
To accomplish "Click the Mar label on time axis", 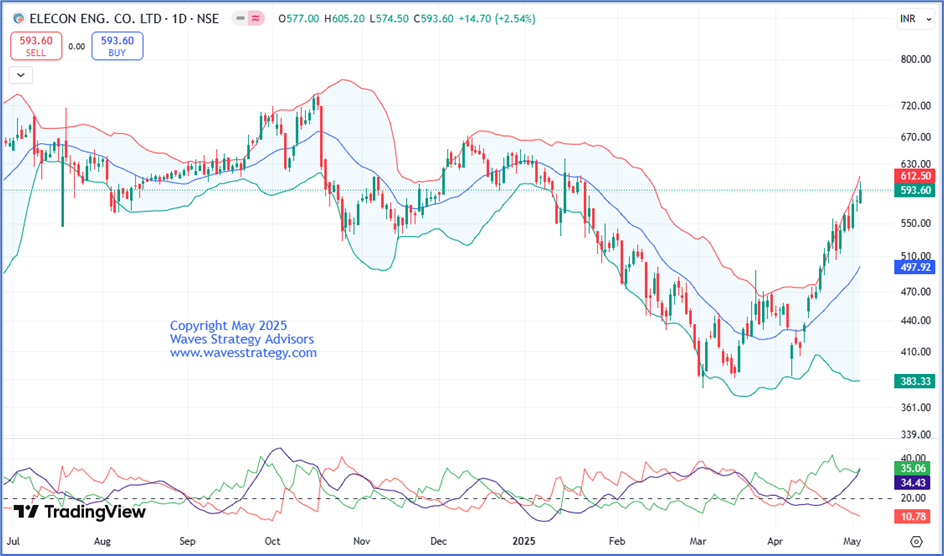I will (698, 541).
